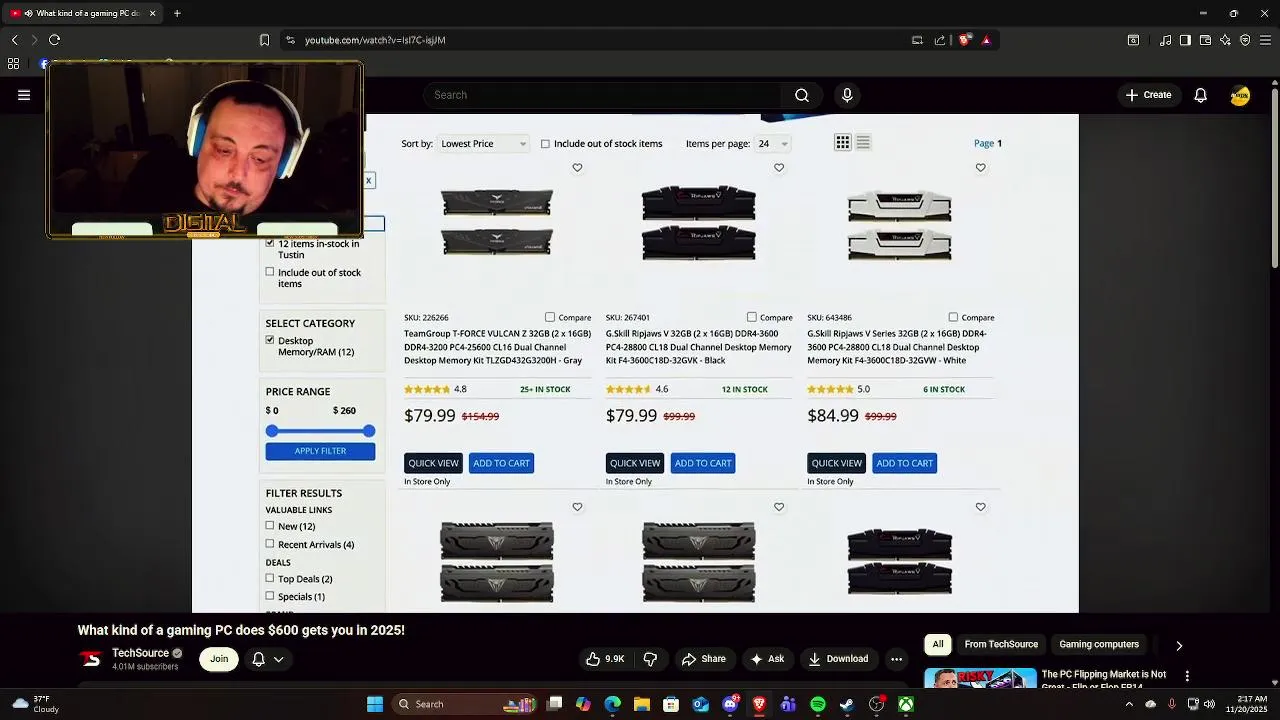Open the Windows Start menu
Viewport: 1280px width, 720px height.
click(375, 704)
